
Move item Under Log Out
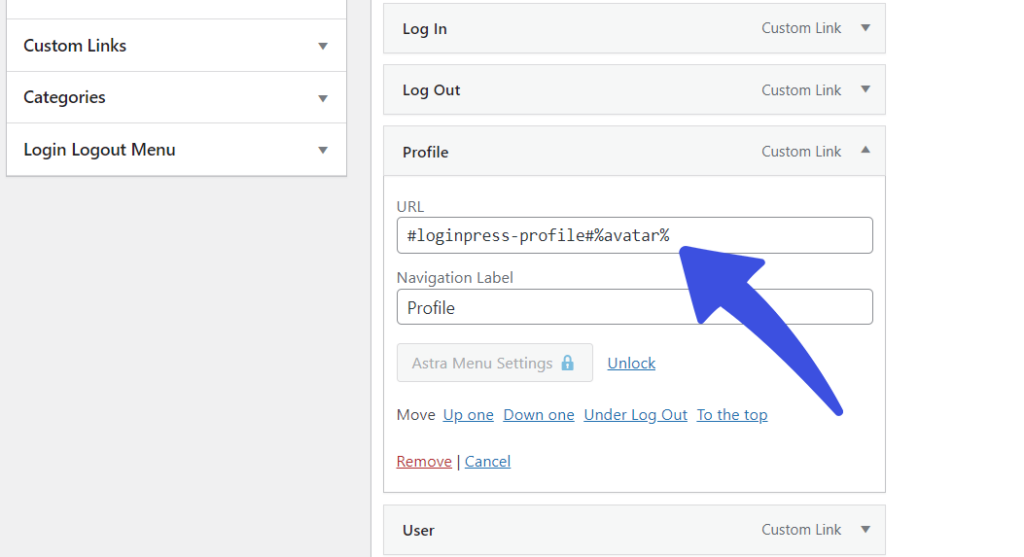tap(635, 415)
